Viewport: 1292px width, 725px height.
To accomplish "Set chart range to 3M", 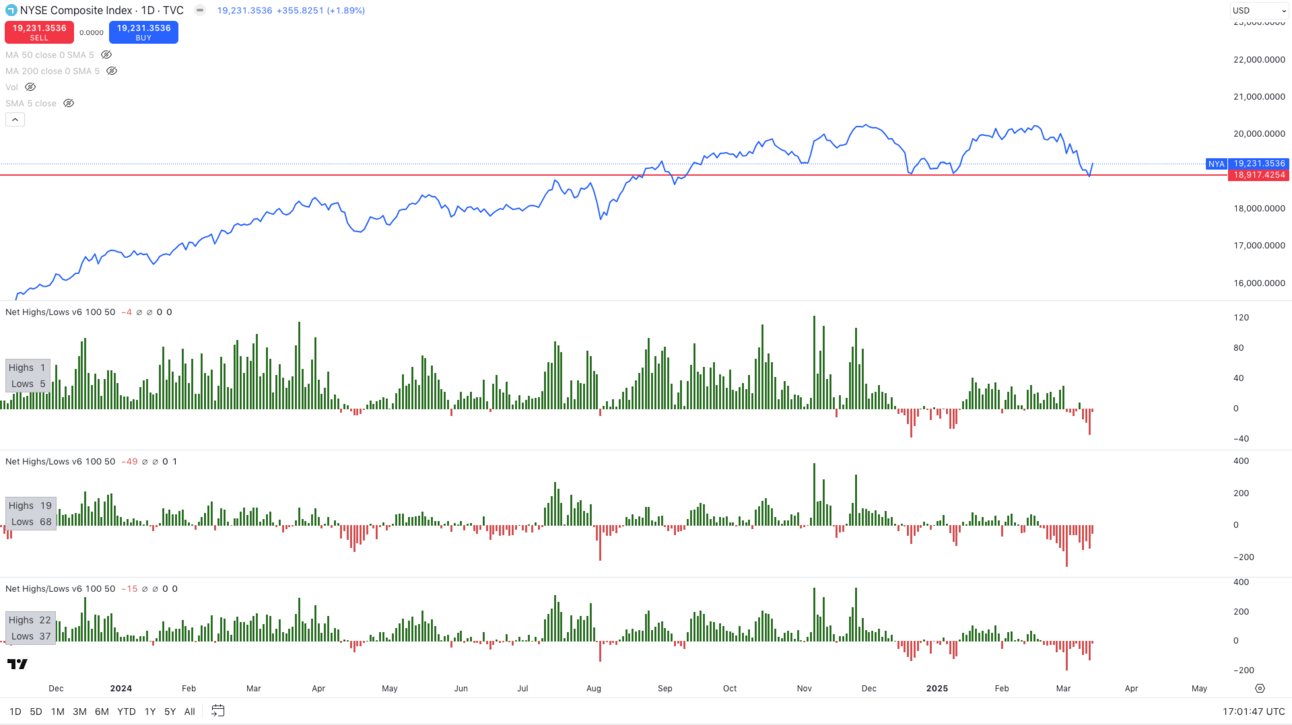I will click(80, 712).
